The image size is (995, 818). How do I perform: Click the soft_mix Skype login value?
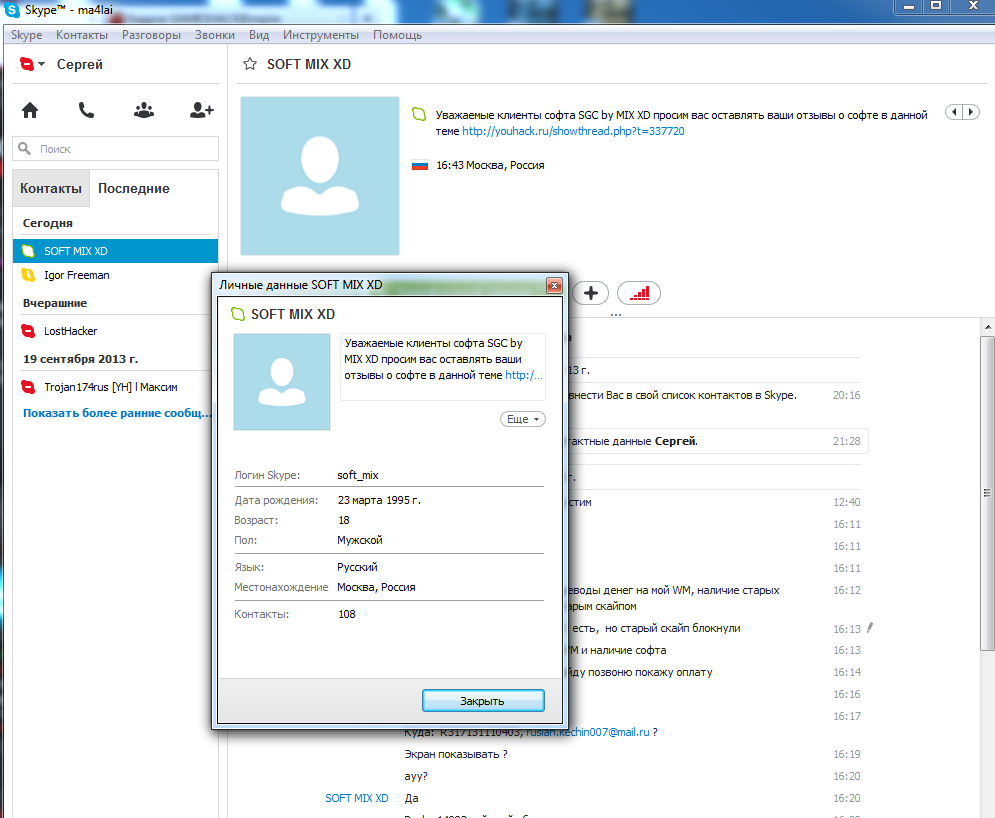tap(357, 475)
